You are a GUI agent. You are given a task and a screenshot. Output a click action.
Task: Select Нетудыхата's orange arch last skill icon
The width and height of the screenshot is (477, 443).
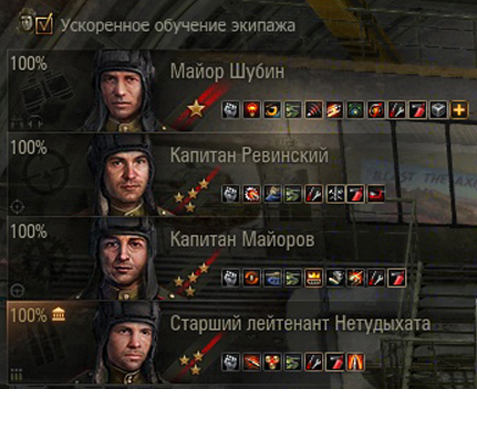click(355, 362)
